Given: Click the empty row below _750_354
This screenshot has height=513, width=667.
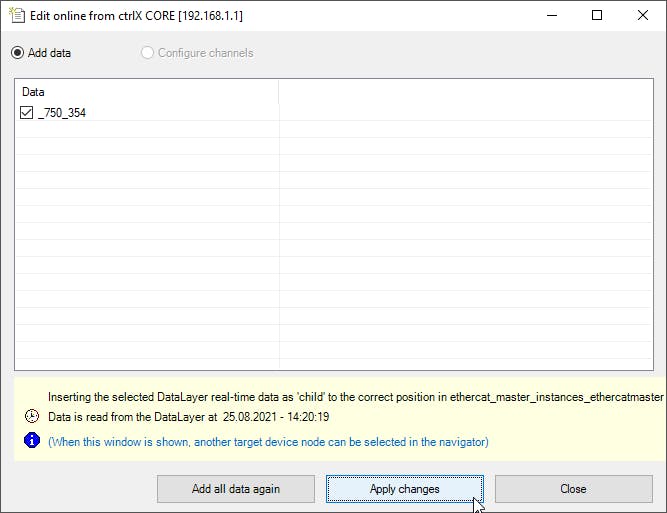Looking at the screenshot, I should 334,129.
